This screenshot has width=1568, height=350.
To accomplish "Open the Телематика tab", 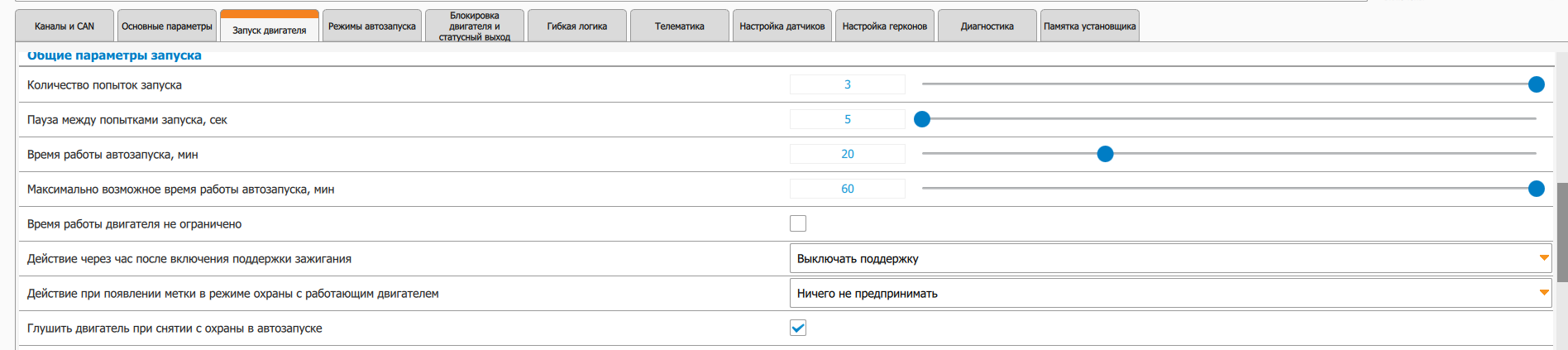I will (680, 26).
